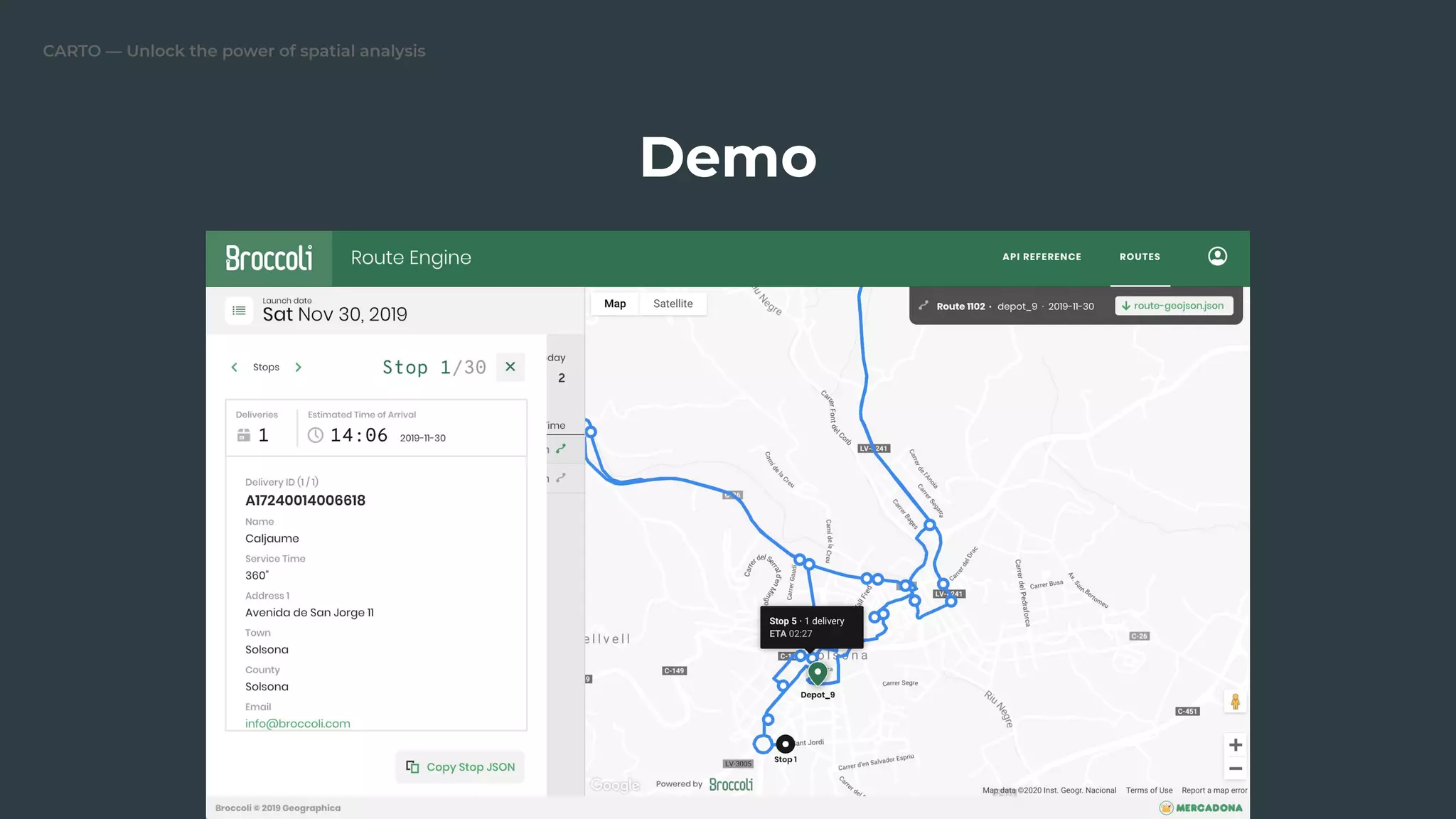Open Terms of Use link
Screen dimensions: 1456x819
pos(1149,791)
